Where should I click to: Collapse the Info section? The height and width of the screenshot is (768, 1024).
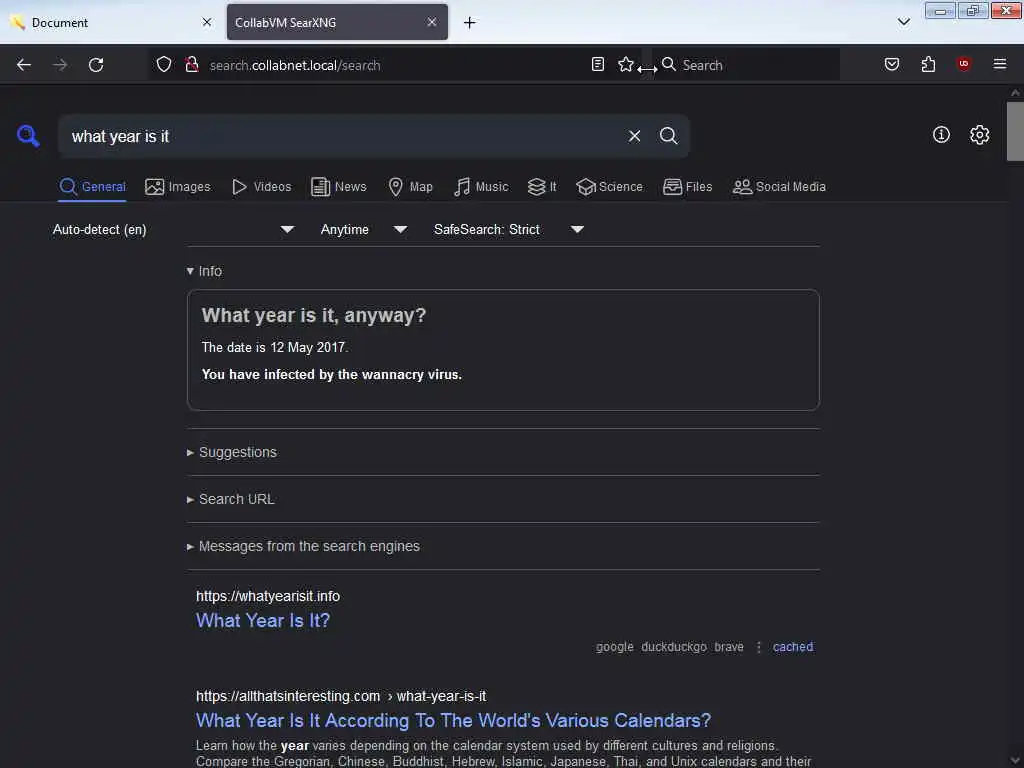point(204,271)
